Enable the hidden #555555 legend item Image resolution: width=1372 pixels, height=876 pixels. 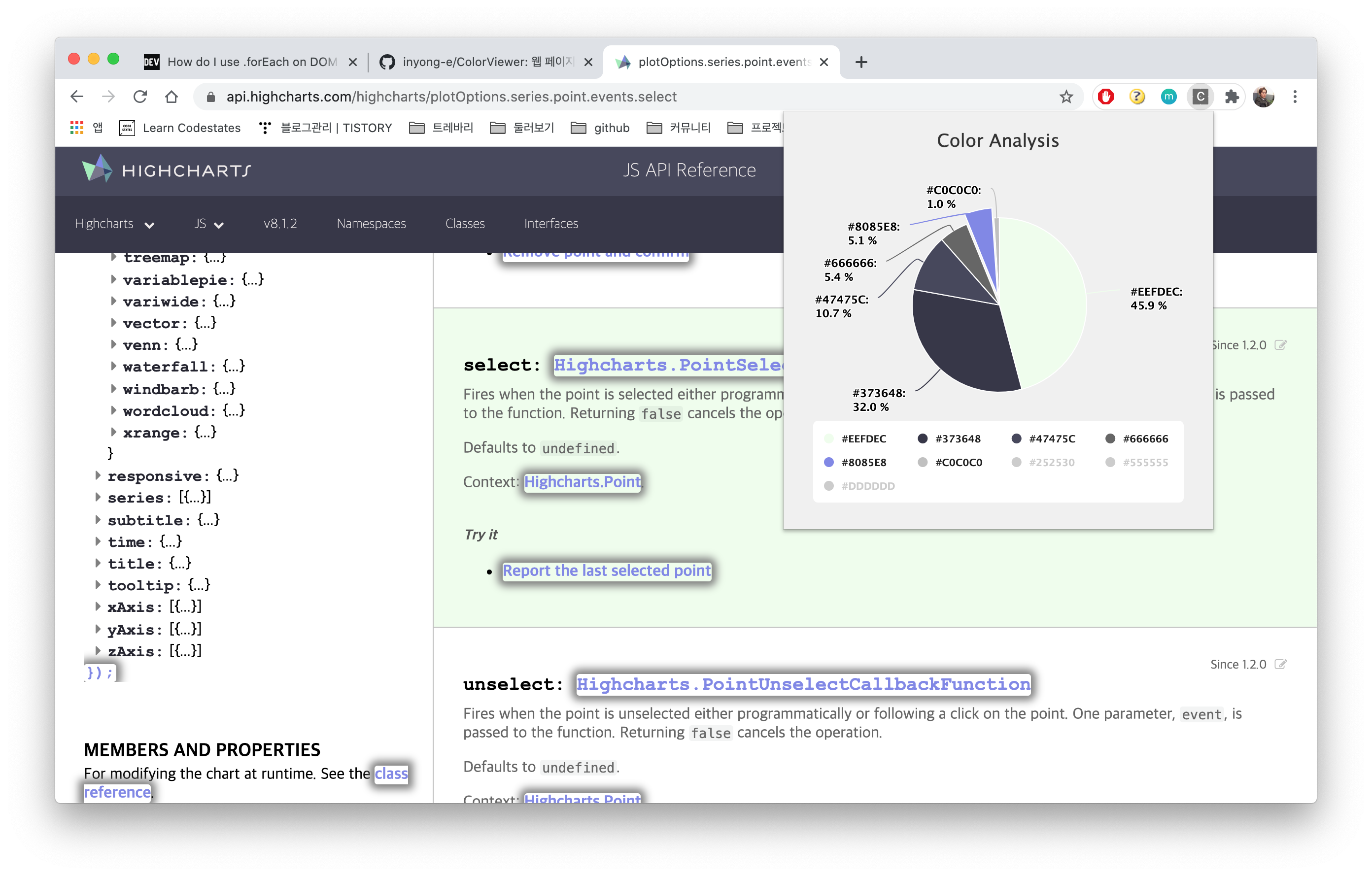pos(1137,462)
